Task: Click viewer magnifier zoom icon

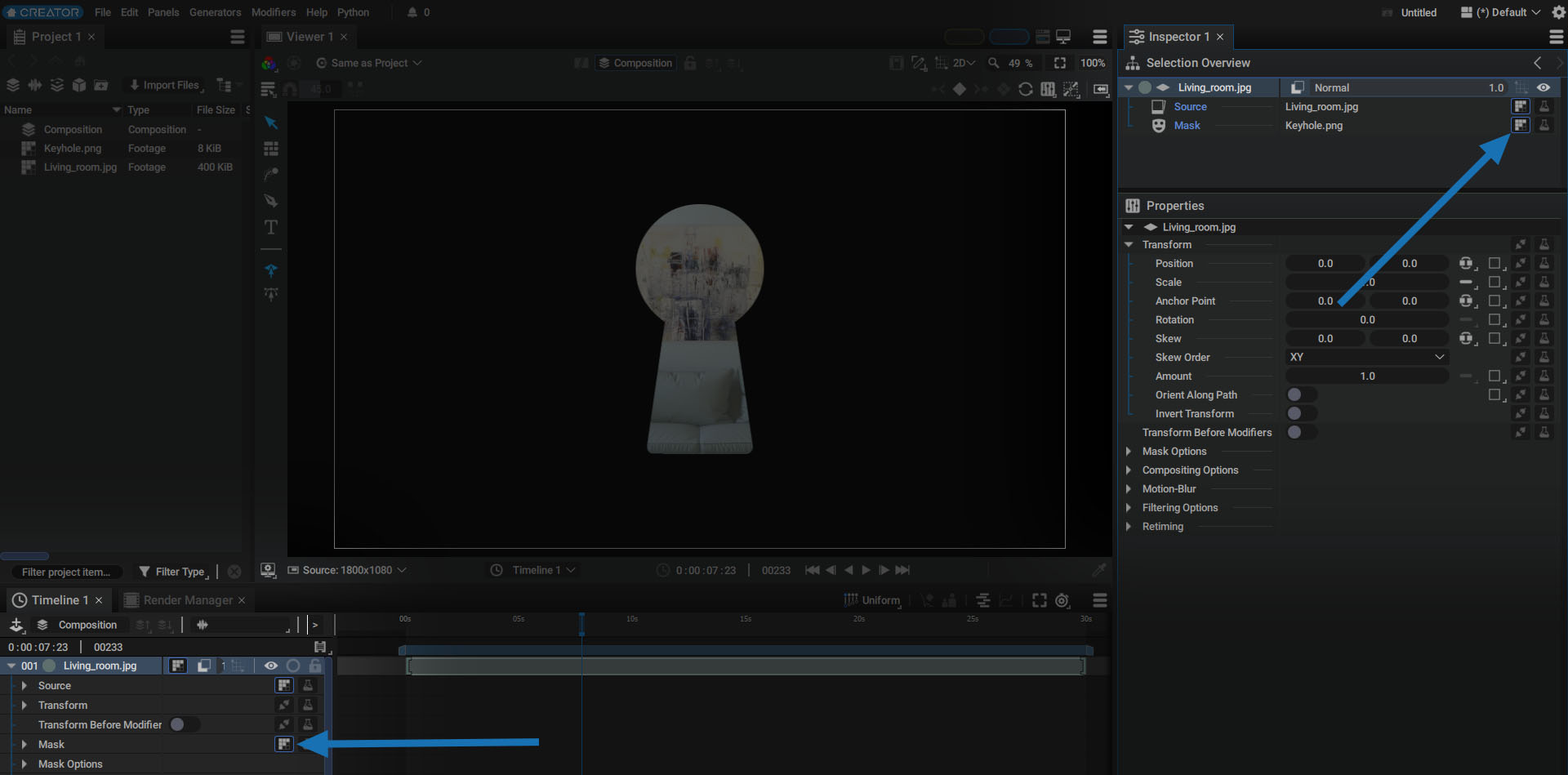Action: click(x=994, y=63)
